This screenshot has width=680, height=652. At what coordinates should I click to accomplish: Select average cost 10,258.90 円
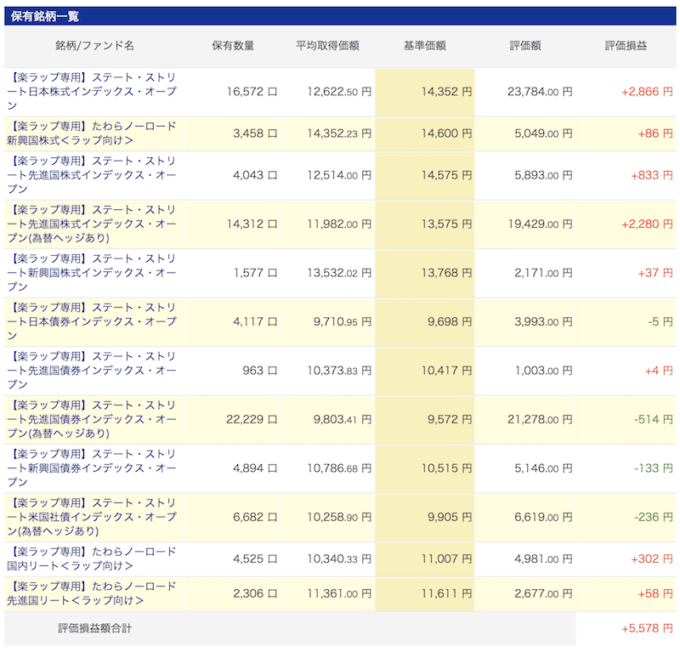[339, 517]
